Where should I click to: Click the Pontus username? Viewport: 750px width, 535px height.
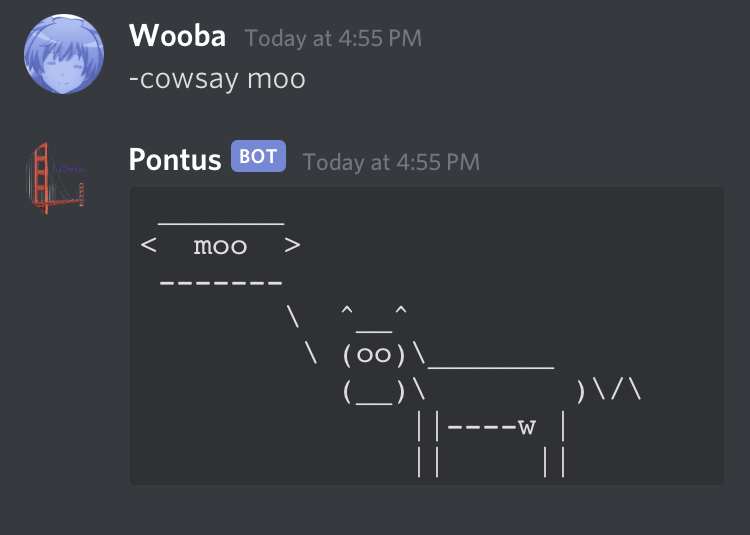[x=175, y=159]
